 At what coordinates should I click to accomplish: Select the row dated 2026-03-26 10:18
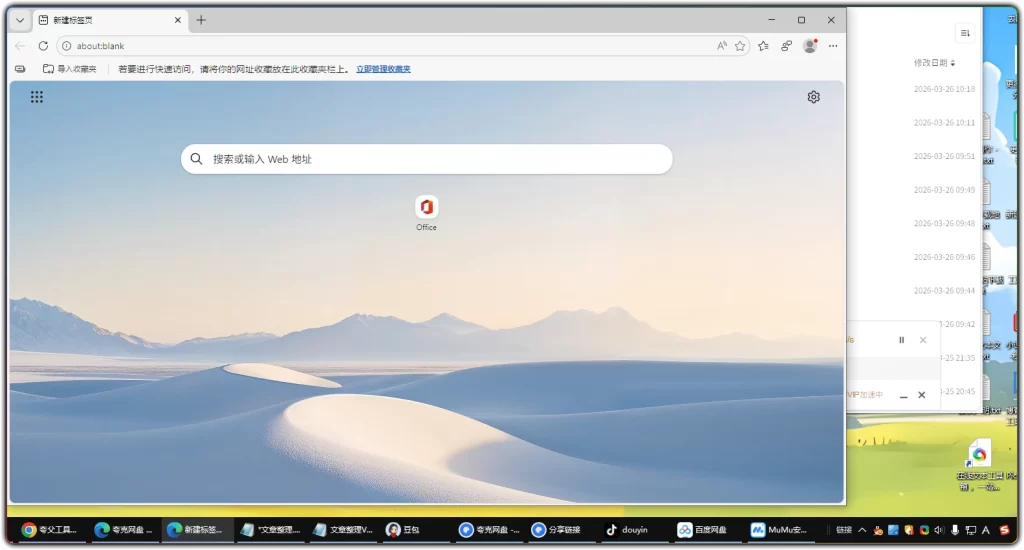tap(944, 89)
